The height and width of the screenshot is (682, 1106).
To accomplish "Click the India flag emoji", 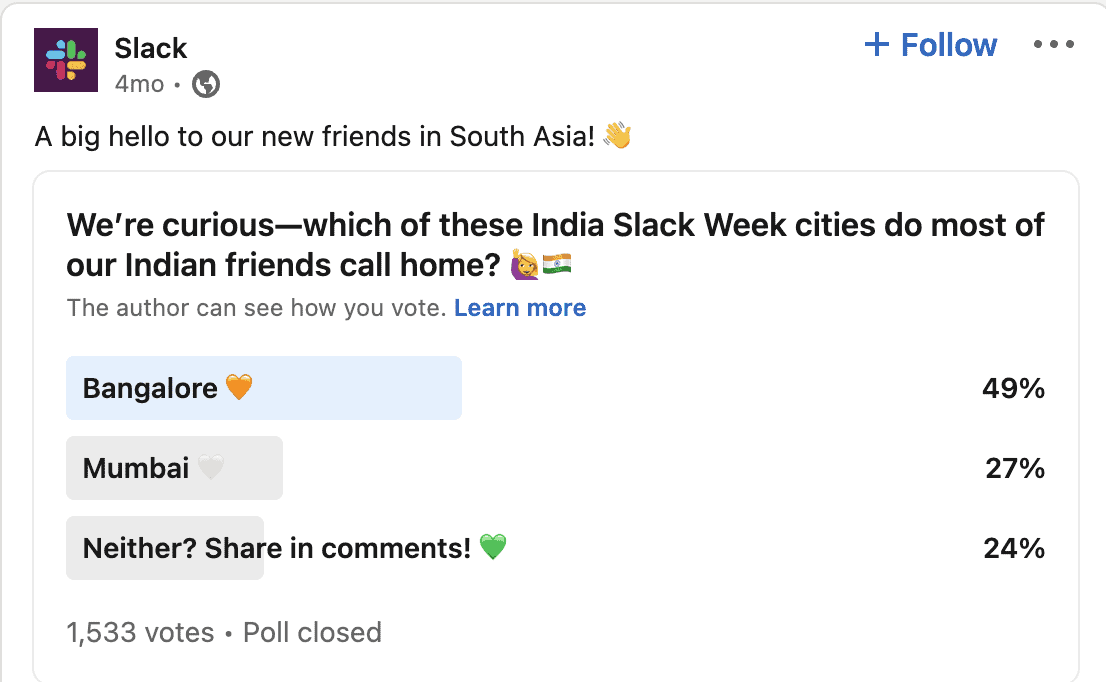I will 557,265.
